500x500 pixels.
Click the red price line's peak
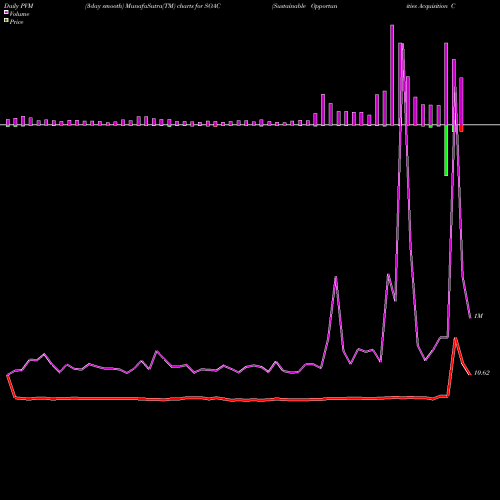[455, 338]
